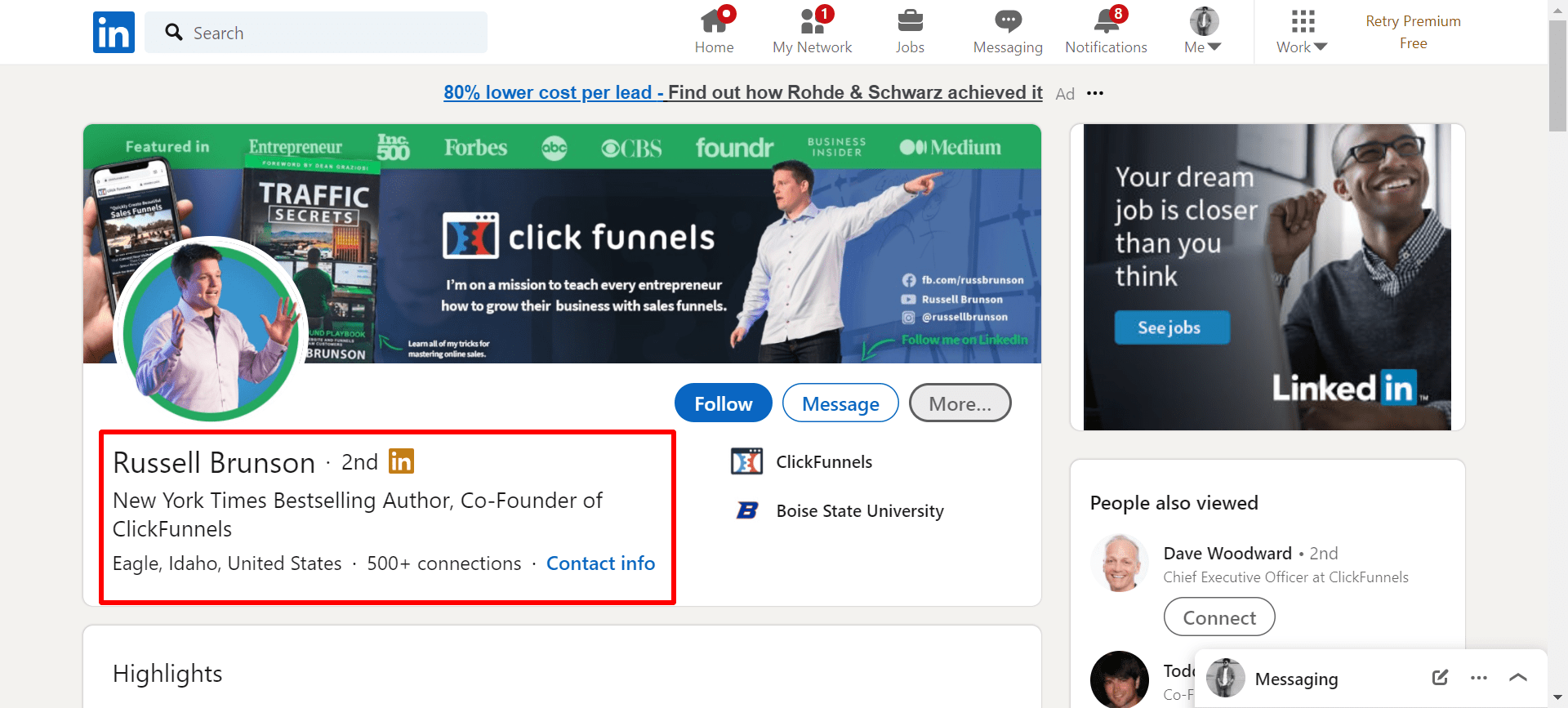The image size is (1568, 708).
Task: Open Contact info link
Action: click(600, 563)
